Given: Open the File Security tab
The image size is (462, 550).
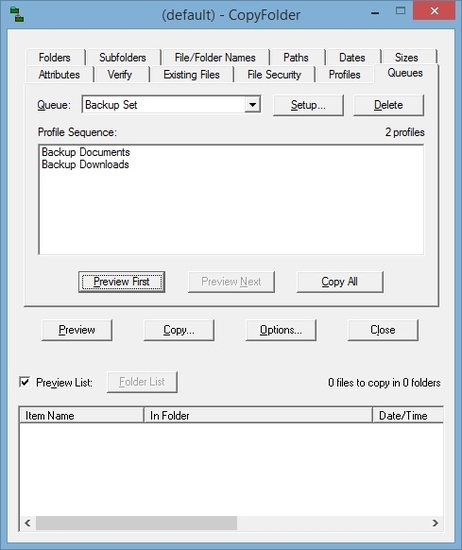Looking at the screenshot, I should [x=274, y=74].
